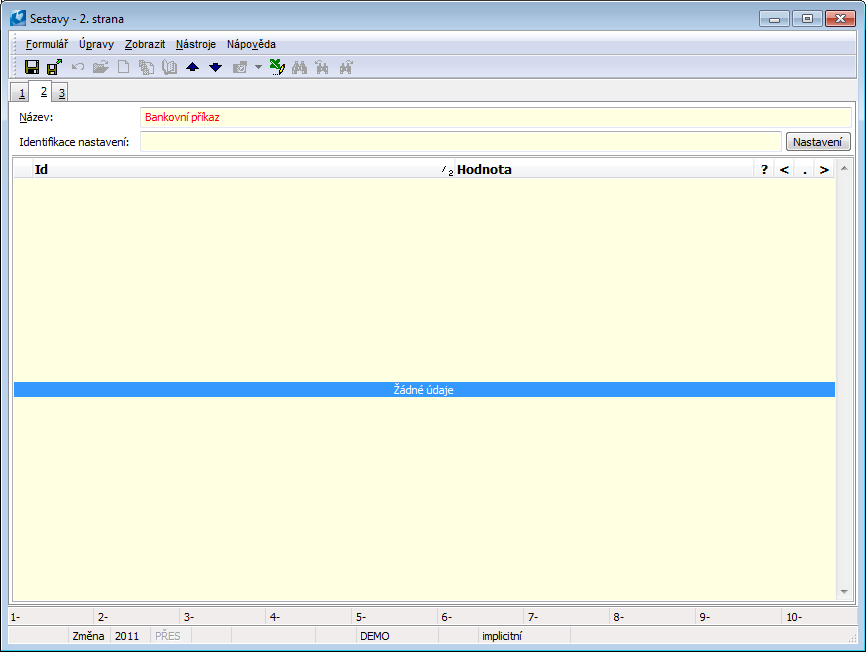
Task: Open the Formulář menu
Action: tap(47, 44)
